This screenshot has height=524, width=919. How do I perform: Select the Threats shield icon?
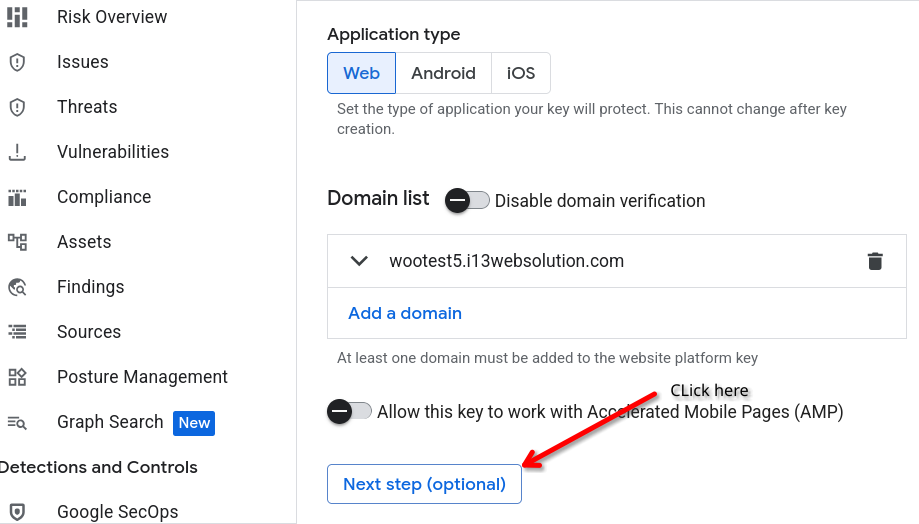click(x=17, y=107)
